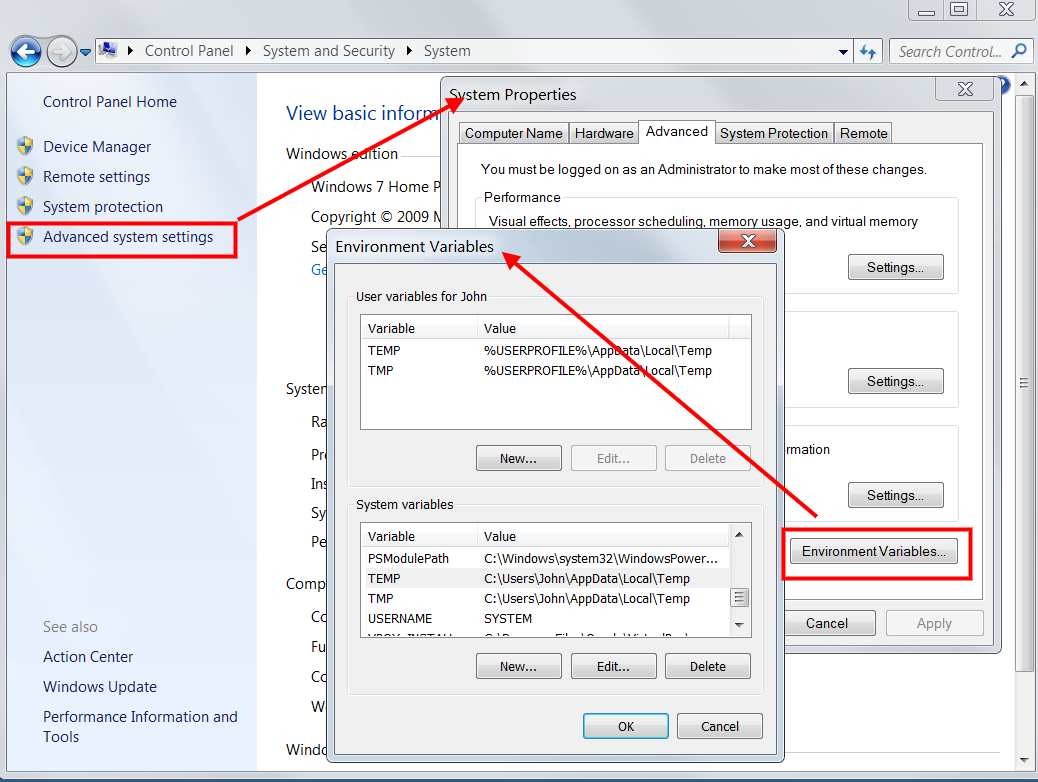Click the second Settings button in System Properties
1038x782 pixels.
[896, 381]
